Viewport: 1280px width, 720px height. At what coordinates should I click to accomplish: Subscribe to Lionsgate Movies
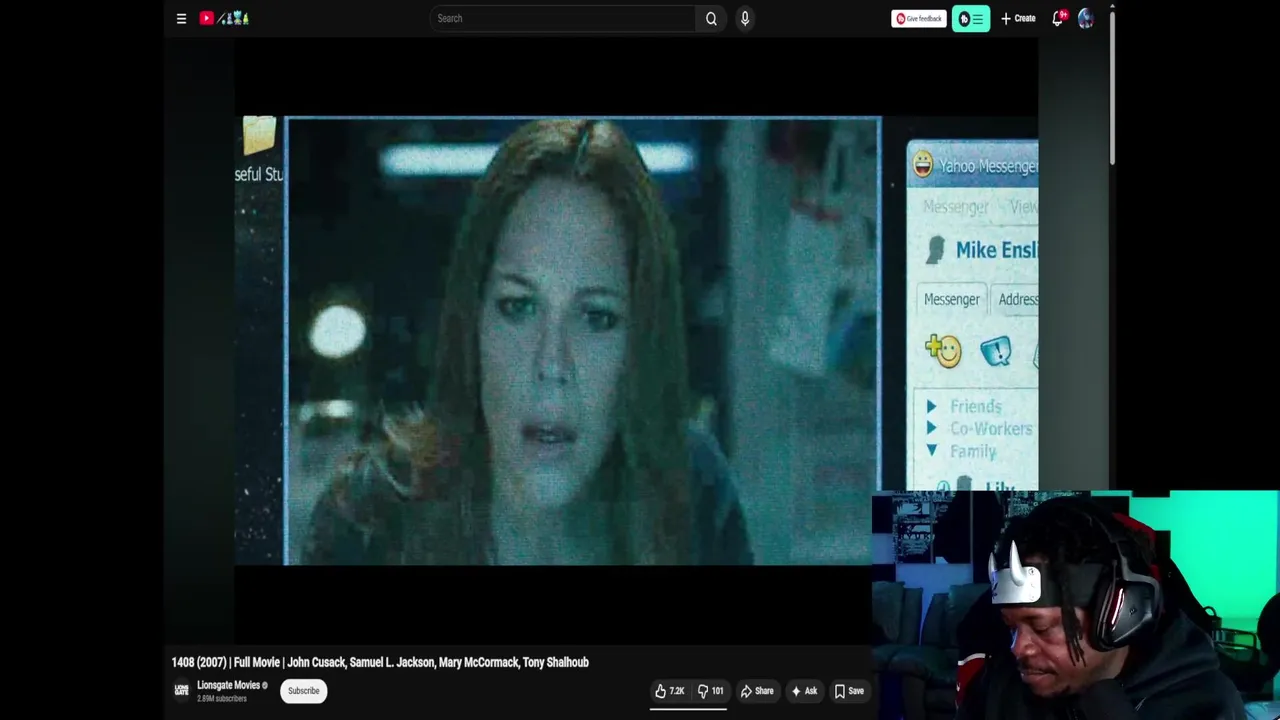(303, 691)
